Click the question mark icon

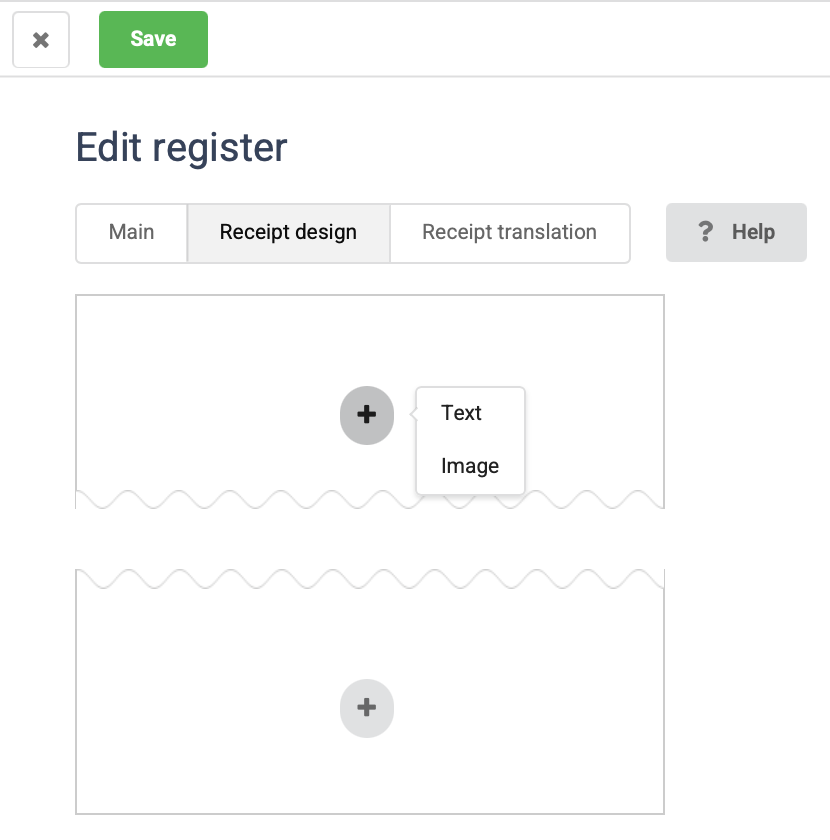point(706,232)
